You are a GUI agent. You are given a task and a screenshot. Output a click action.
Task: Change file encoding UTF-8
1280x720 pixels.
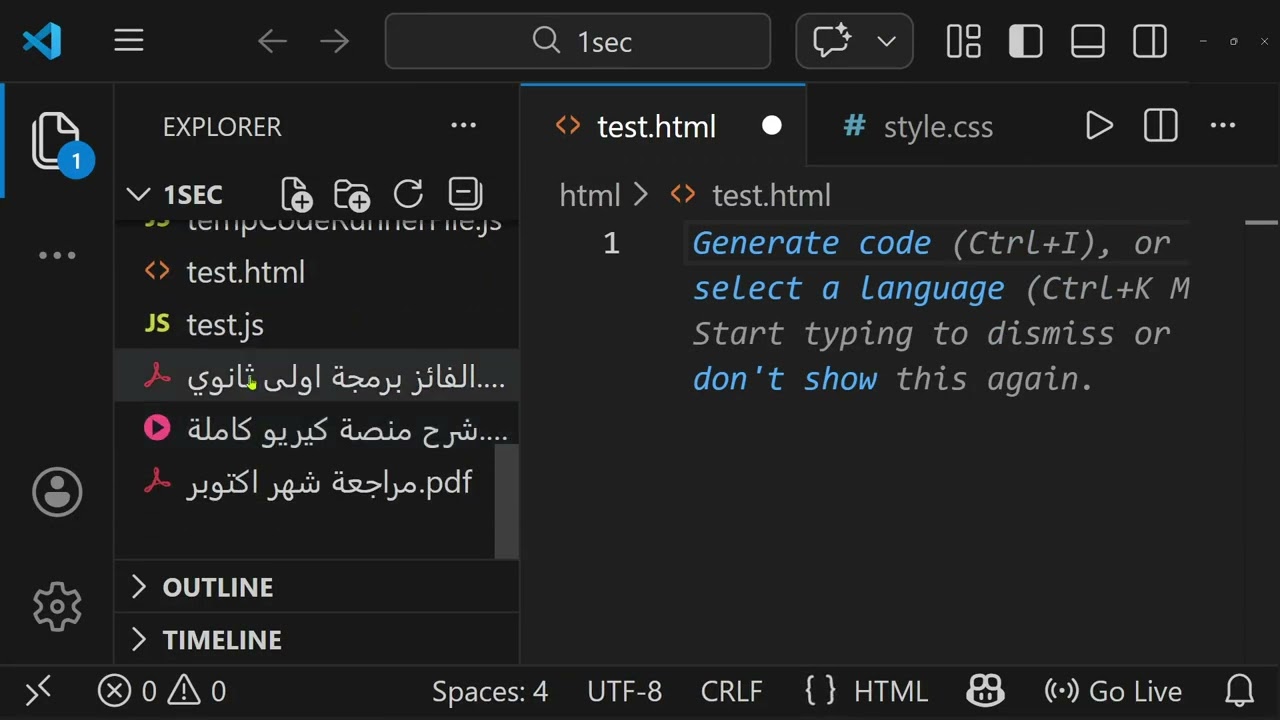click(625, 691)
